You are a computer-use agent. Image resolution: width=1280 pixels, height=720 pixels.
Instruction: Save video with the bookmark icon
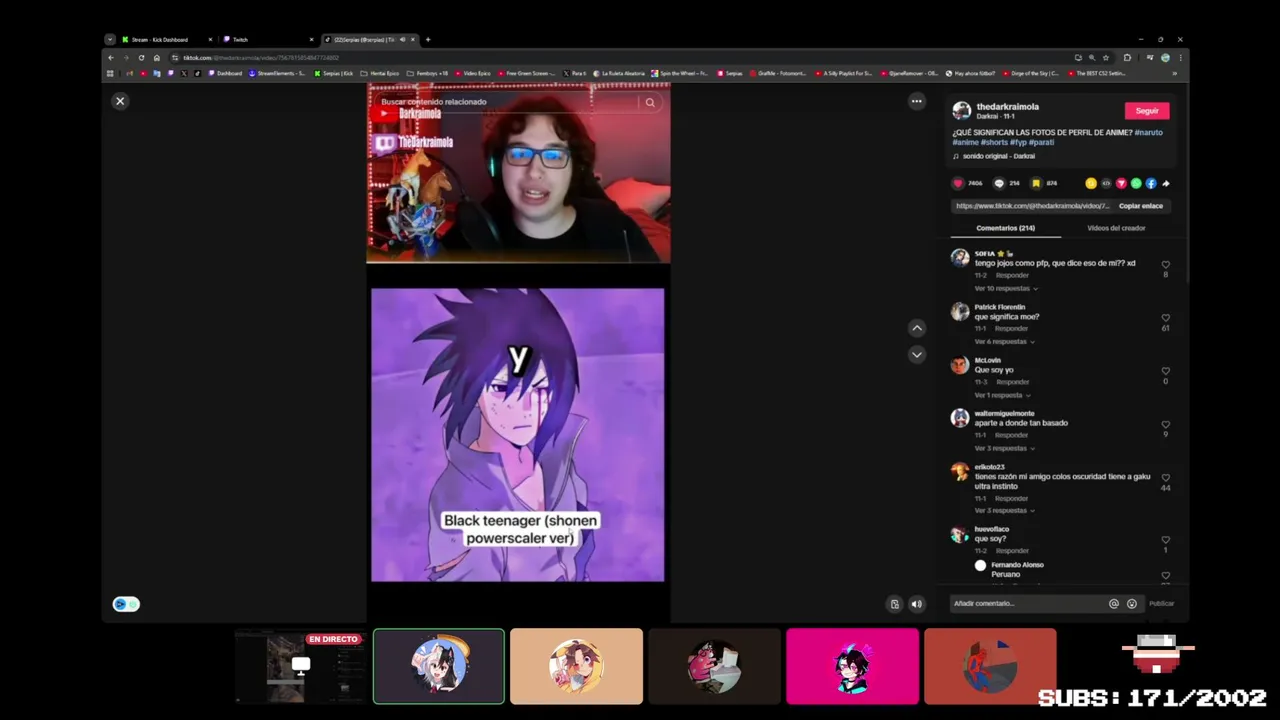click(x=1036, y=183)
